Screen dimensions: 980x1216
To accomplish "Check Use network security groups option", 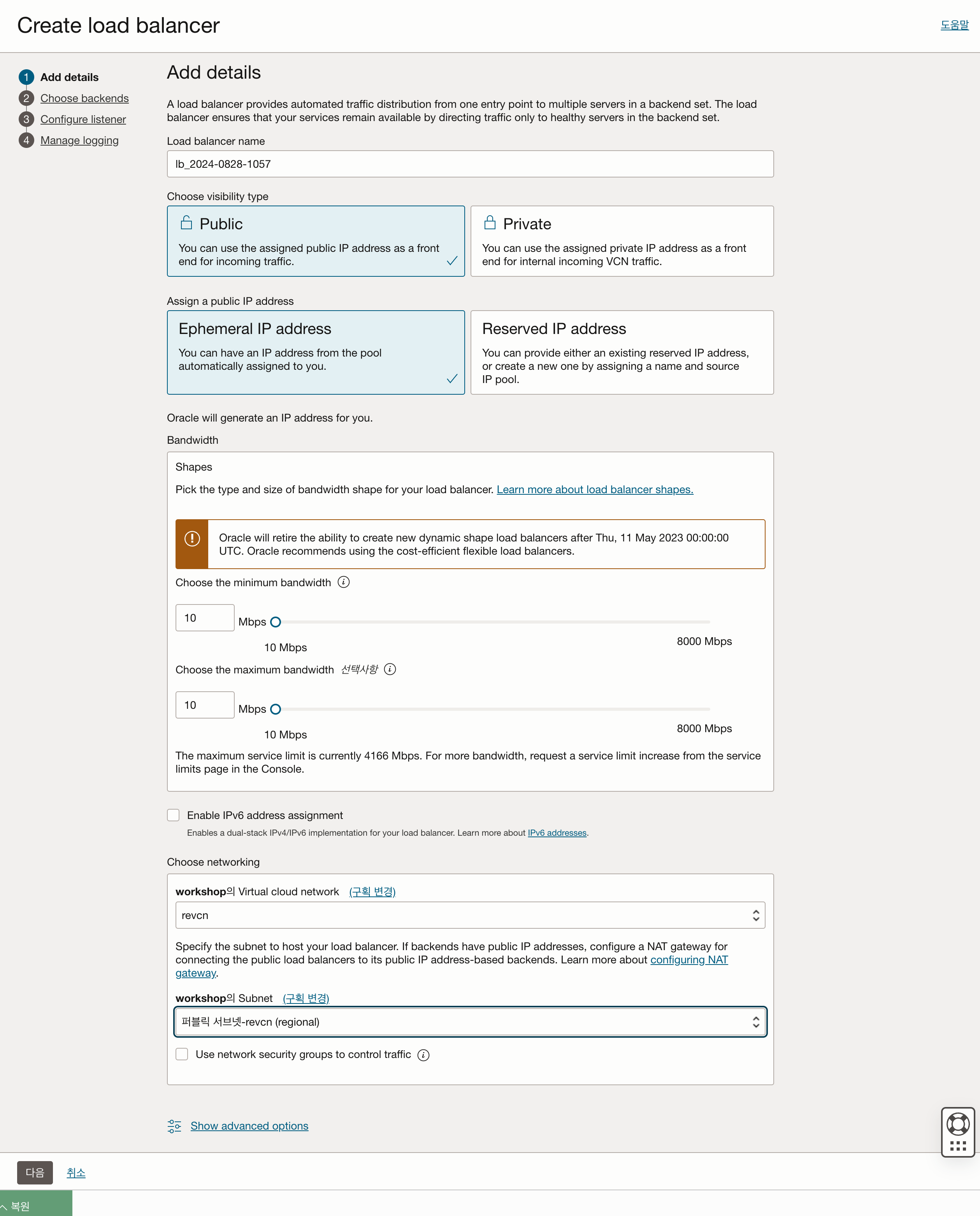I will click(x=182, y=1054).
